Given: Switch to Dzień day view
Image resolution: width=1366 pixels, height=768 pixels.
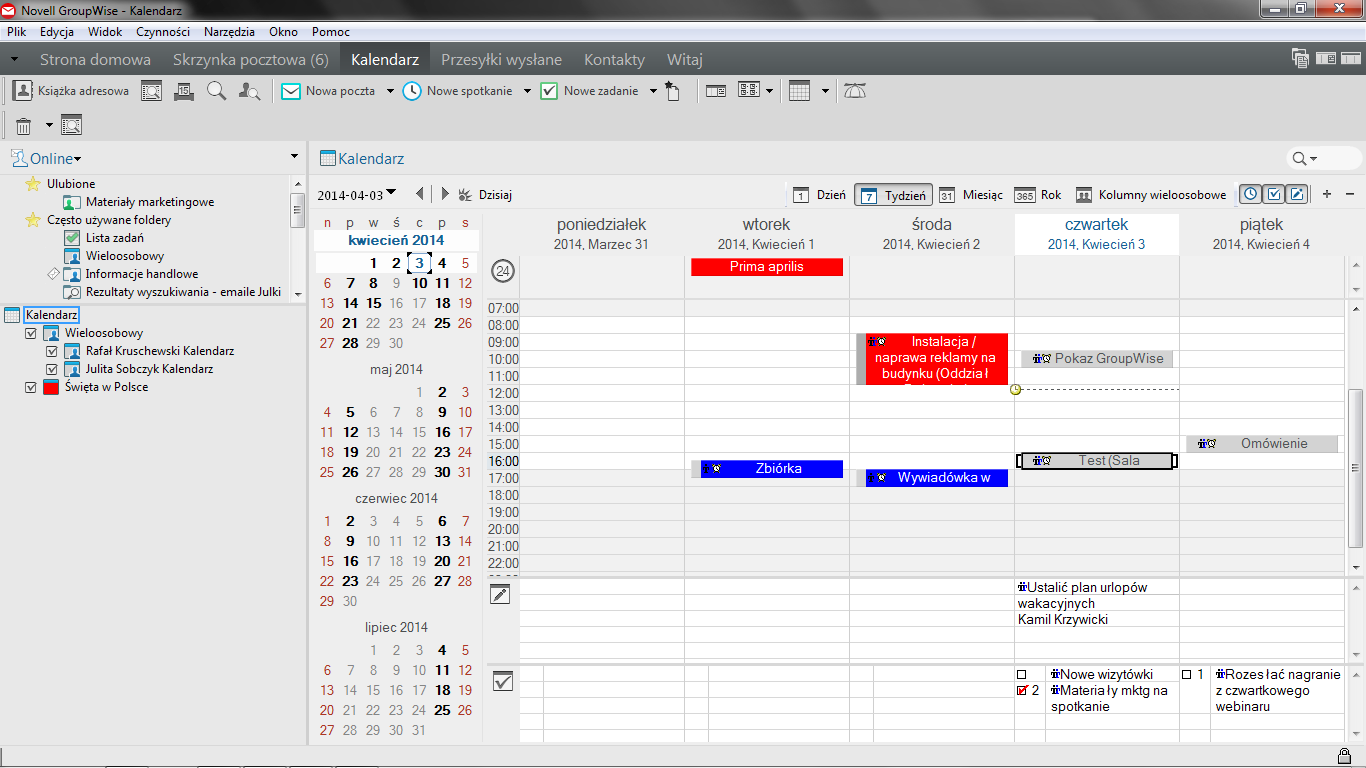Looking at the screenshot, I should point(819,195).
